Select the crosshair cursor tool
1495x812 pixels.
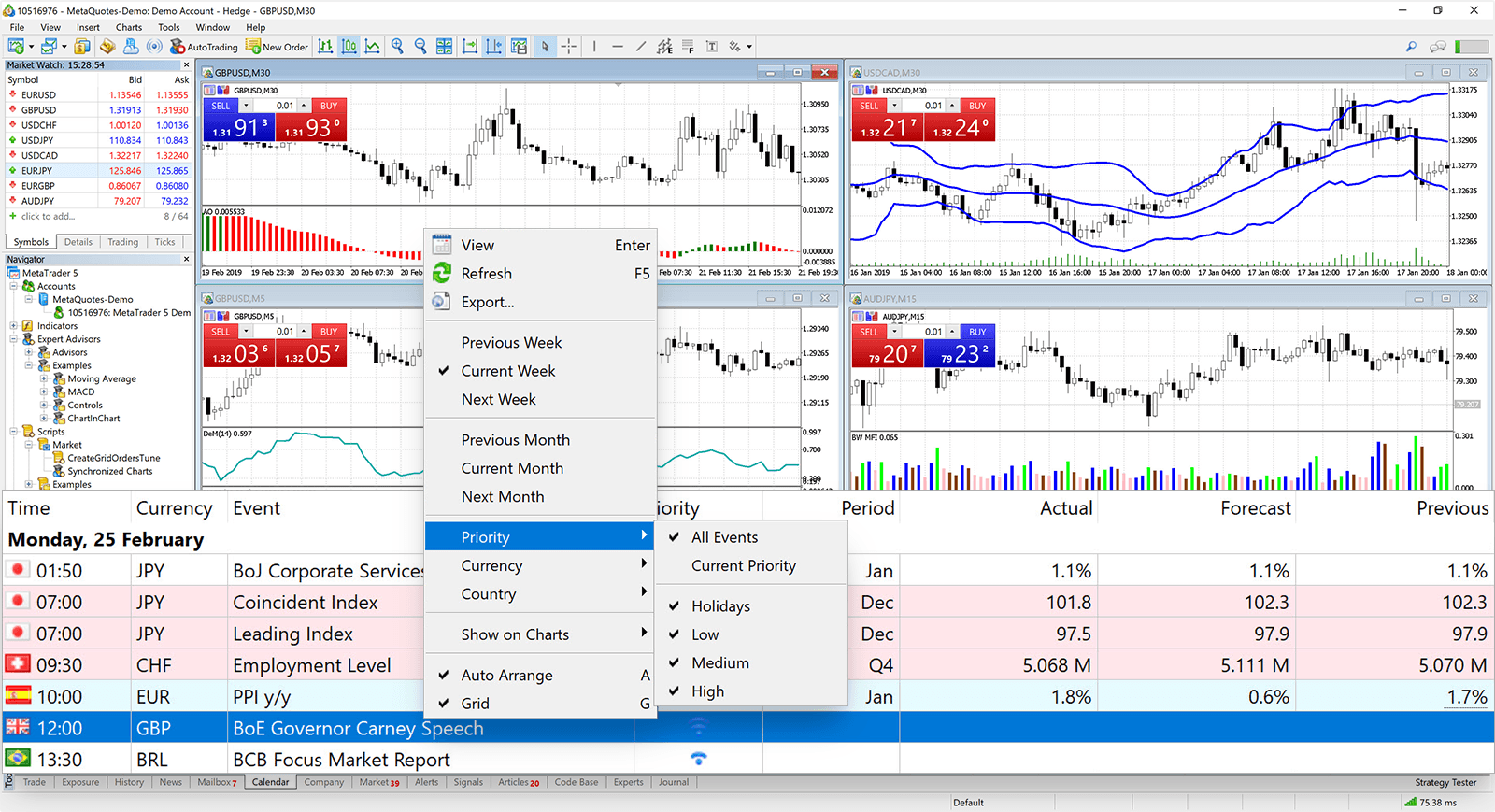click(568, 47)
